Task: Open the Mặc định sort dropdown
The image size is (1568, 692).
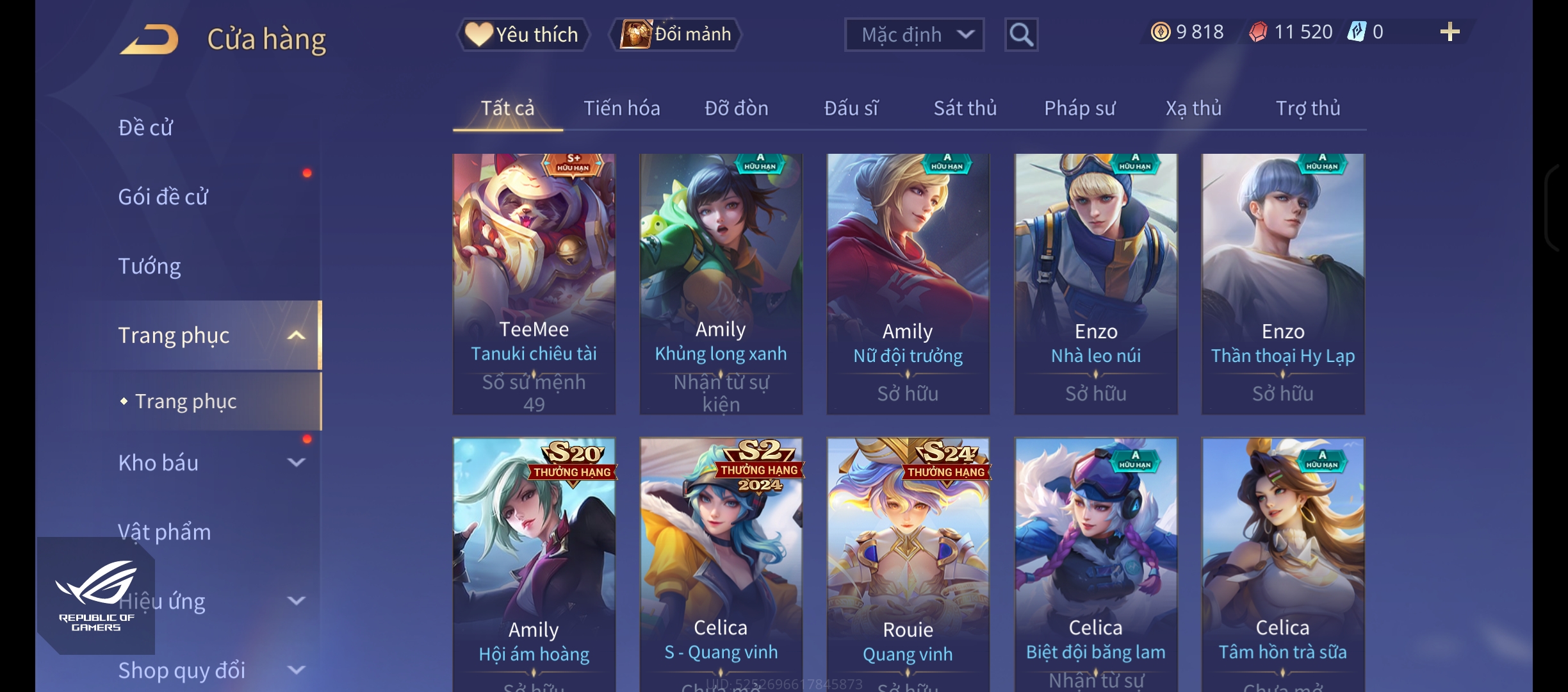Action: pos(914,35)
